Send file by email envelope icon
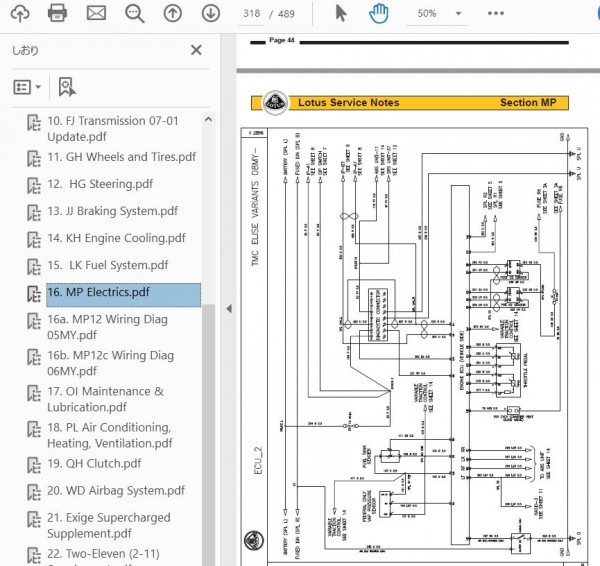The image size is (600, 566). tap(96, 14)
